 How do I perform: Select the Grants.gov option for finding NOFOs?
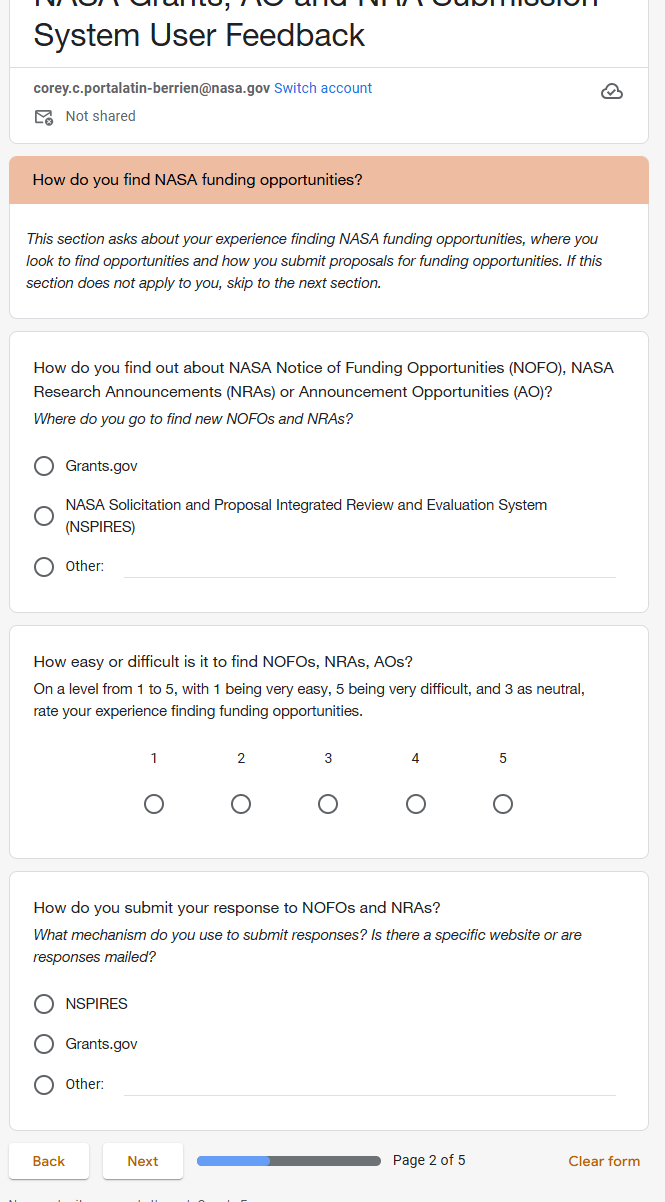(x=44, y=466)
